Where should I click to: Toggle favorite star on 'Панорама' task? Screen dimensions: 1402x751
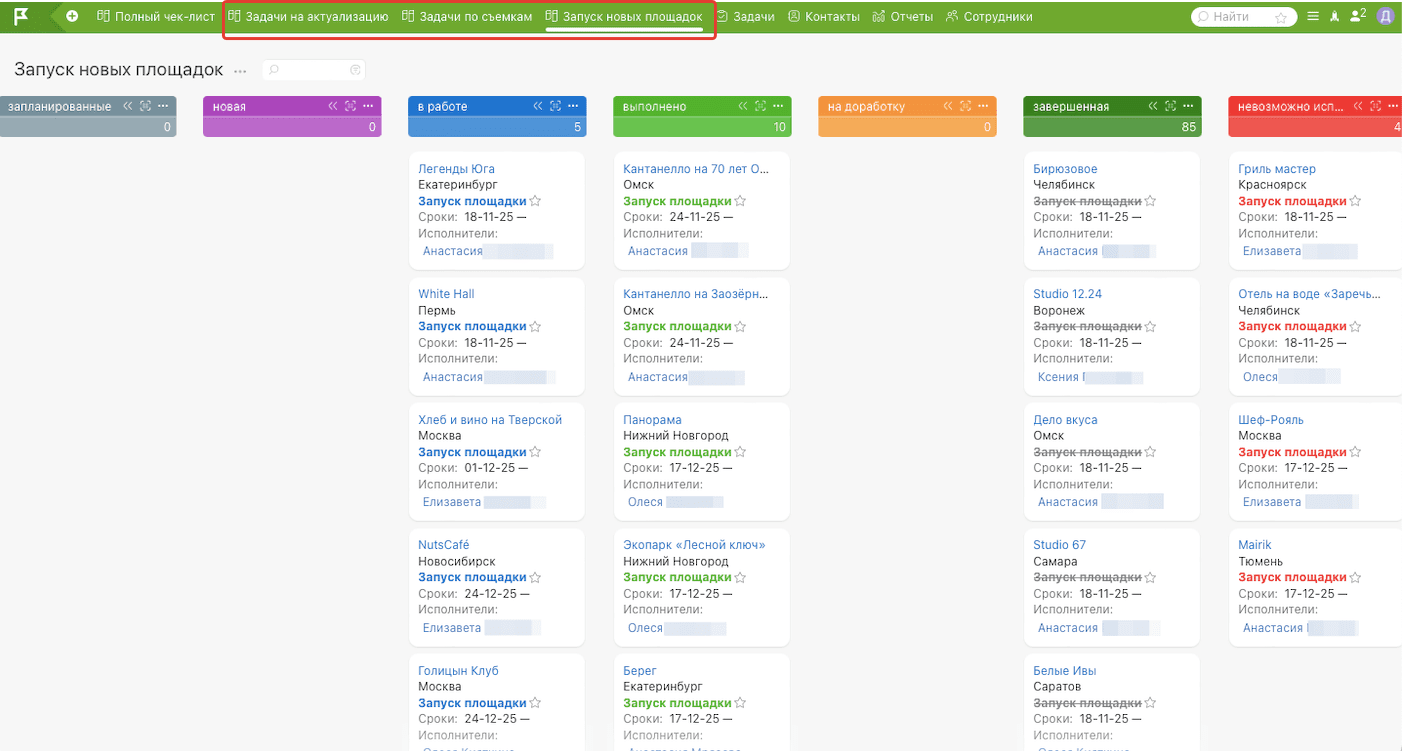pos(740,452)
